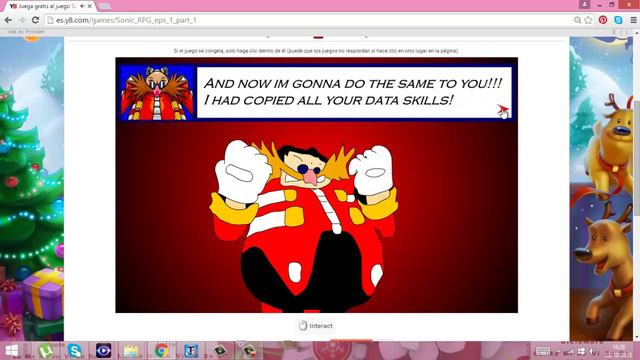Mute the tab via its speaker icon
The width and height of the screenshot is (640, 360).
(x=82, y=6)
